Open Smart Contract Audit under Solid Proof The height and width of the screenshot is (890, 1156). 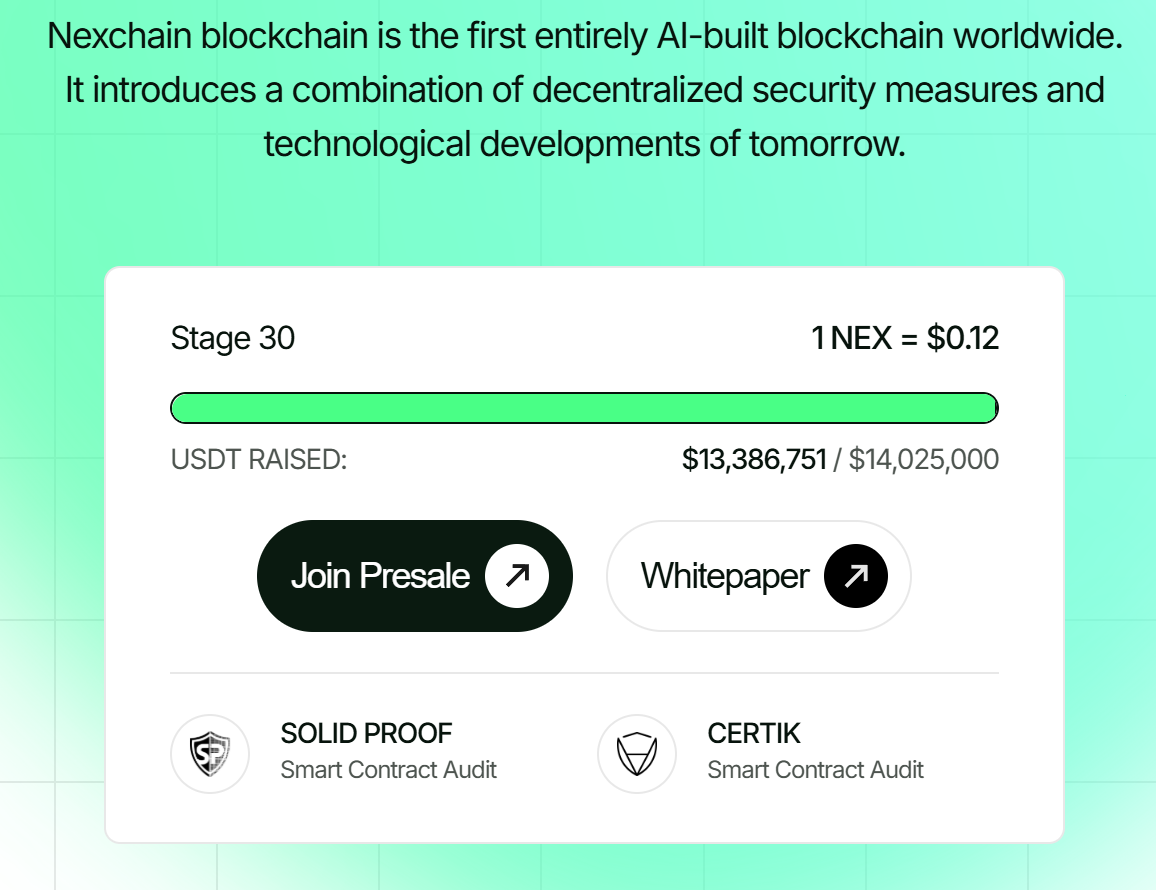coord(388,770)
